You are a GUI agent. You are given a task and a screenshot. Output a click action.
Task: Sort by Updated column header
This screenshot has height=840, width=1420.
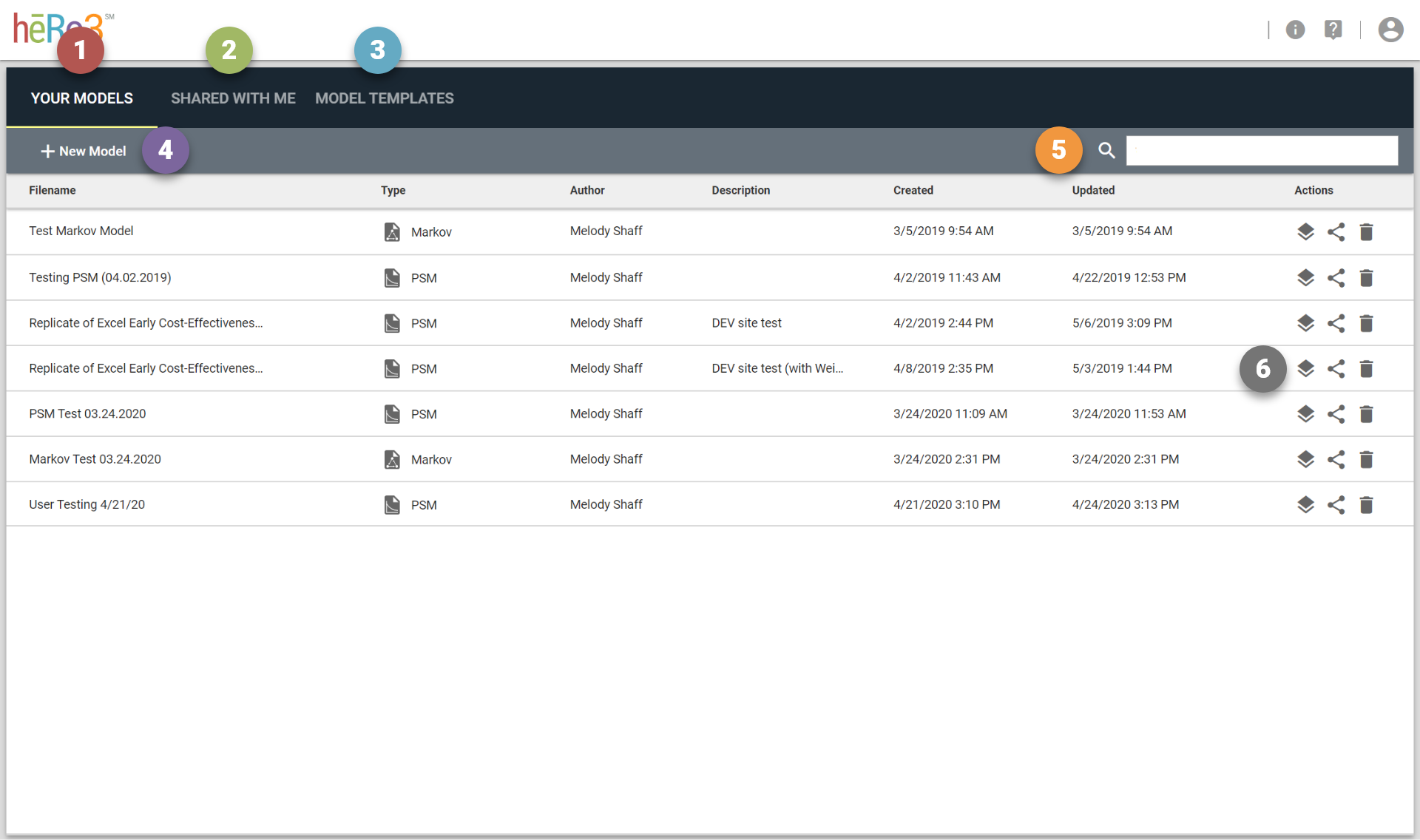(1093, 190)
